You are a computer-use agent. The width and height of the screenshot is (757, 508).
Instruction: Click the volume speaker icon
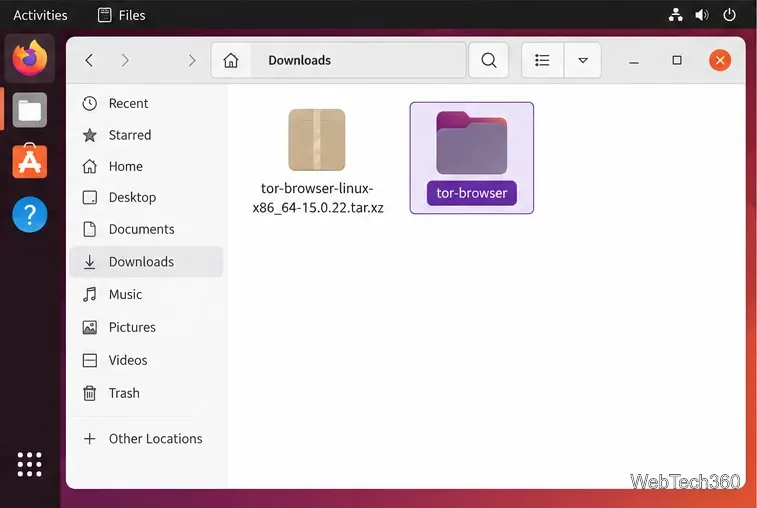[701, 15]
